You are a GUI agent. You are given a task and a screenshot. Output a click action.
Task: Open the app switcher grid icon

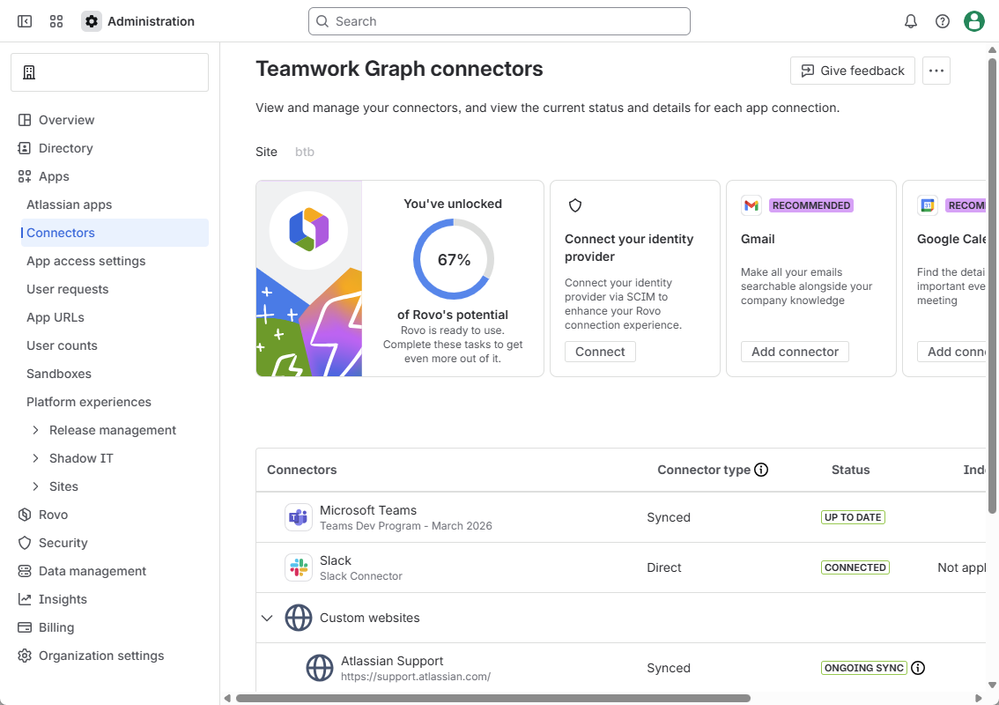point(56,21)
